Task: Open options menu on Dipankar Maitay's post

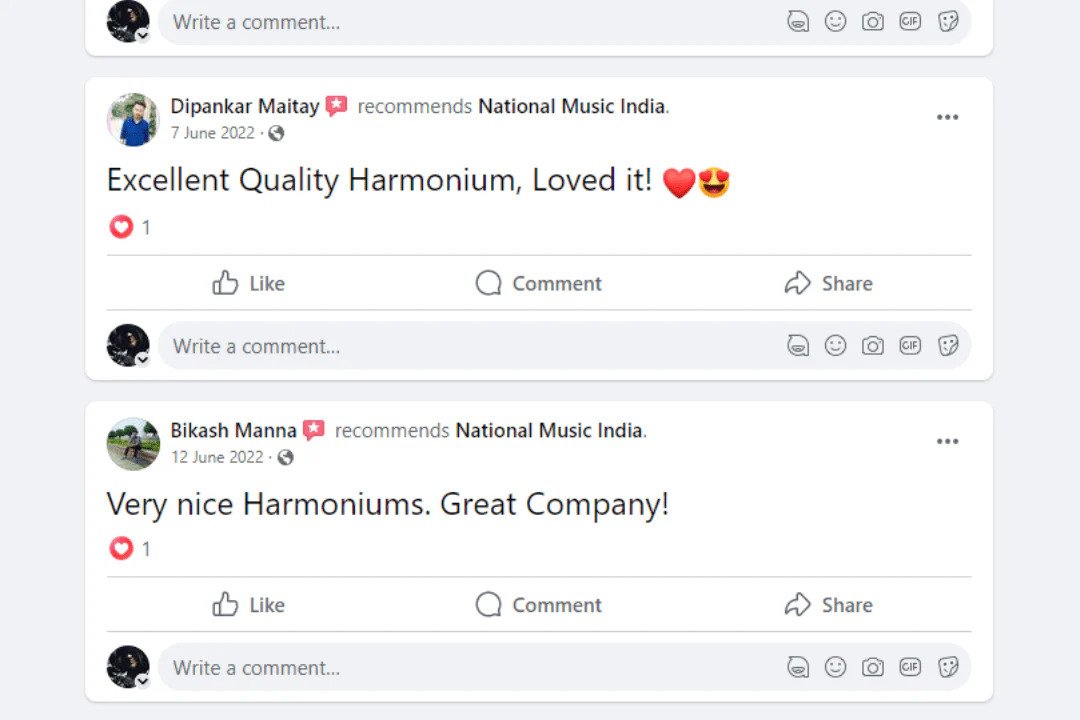Action: (947, 118)
